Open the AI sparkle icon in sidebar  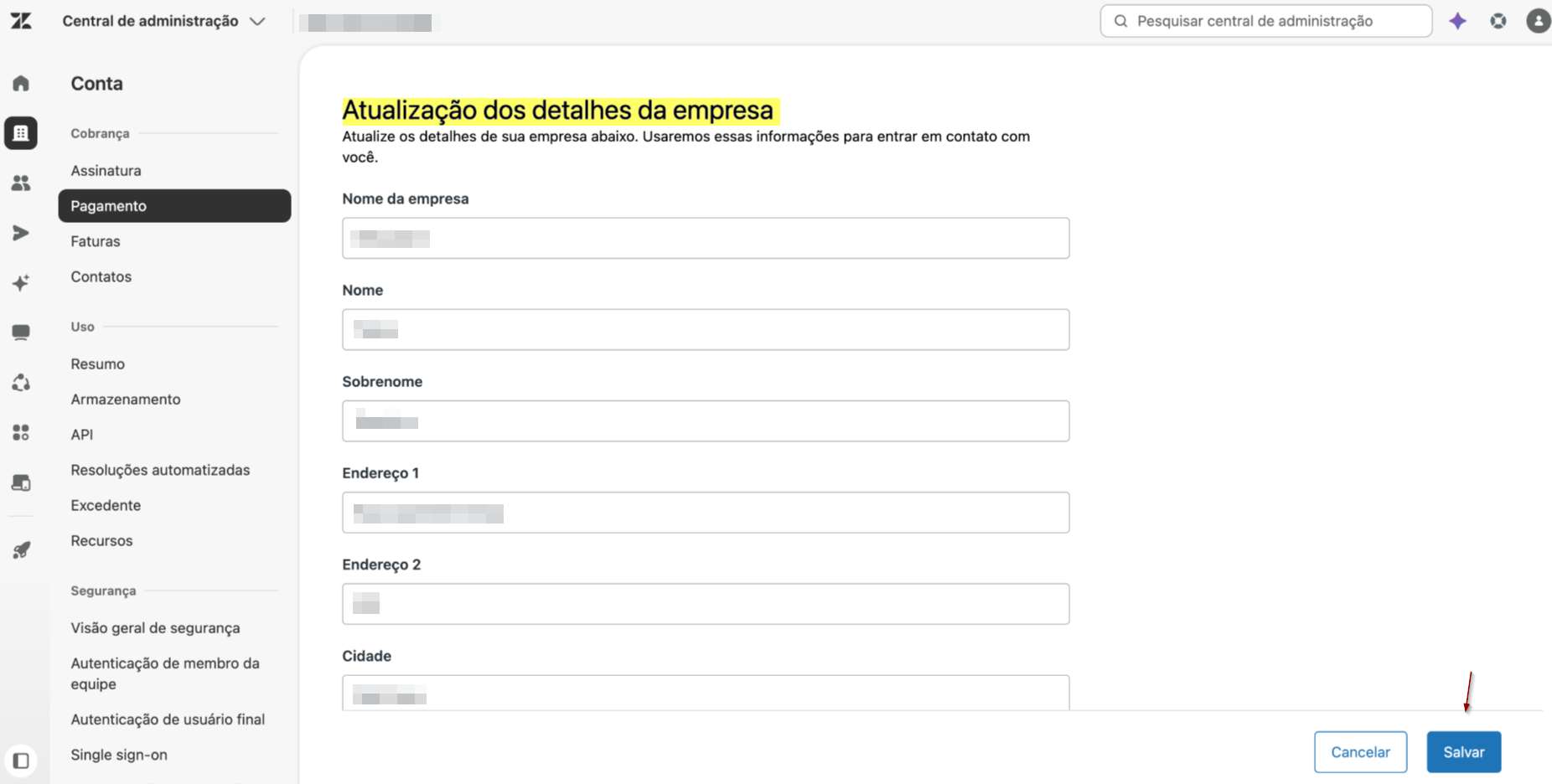click(21, 283)
